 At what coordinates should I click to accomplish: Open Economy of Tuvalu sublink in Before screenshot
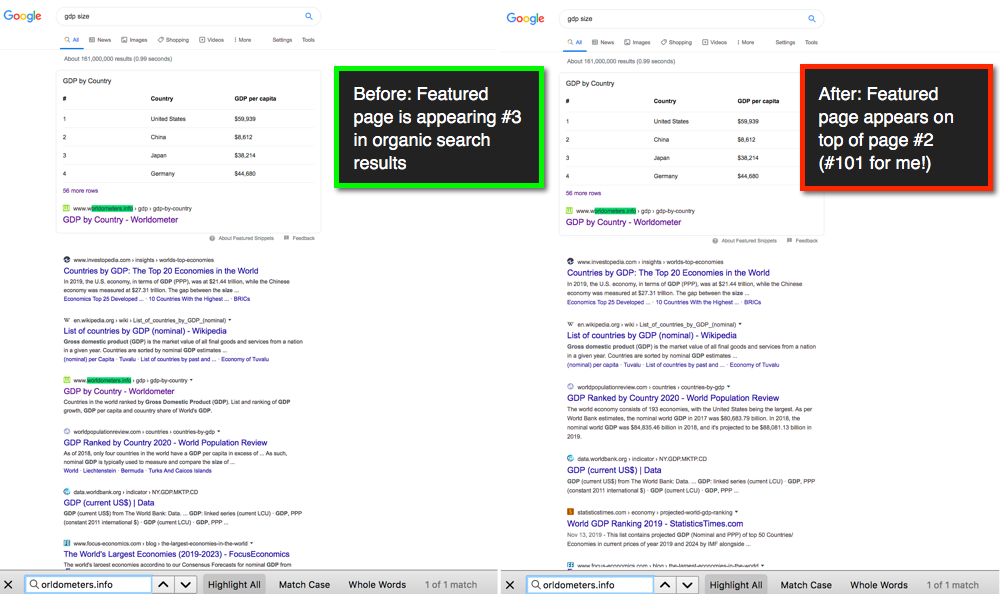(x=245, y=359)
